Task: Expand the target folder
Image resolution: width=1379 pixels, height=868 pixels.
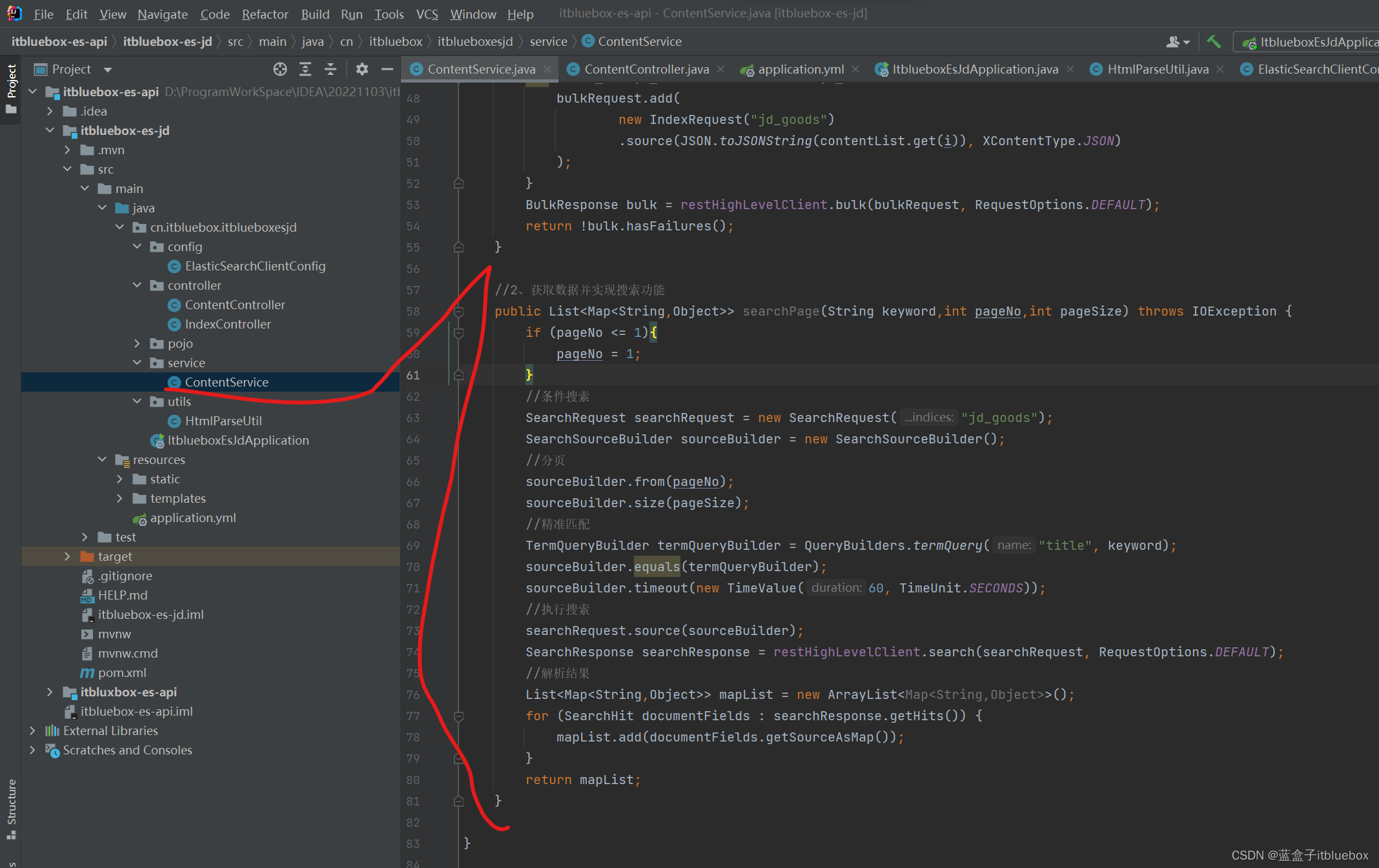Action: (68, 556)
